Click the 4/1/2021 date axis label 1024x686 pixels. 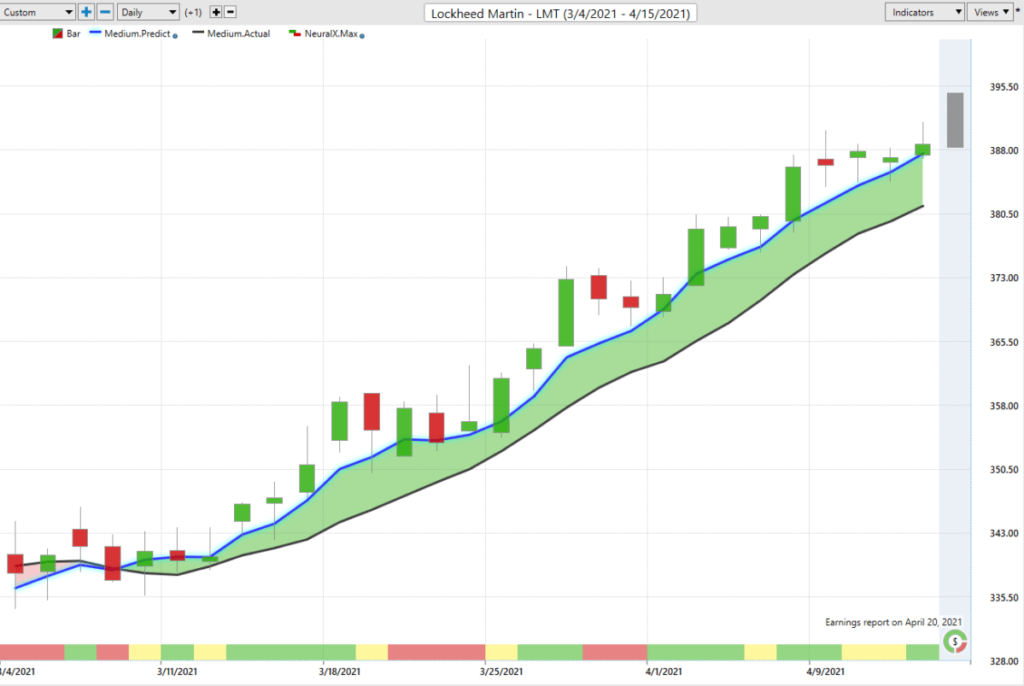click(x=664, y=671)
